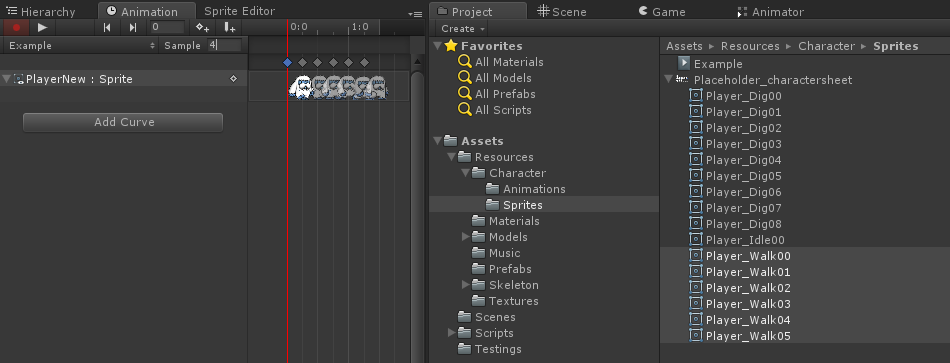Select the first blue keyframe on timeline

[287, 62]
